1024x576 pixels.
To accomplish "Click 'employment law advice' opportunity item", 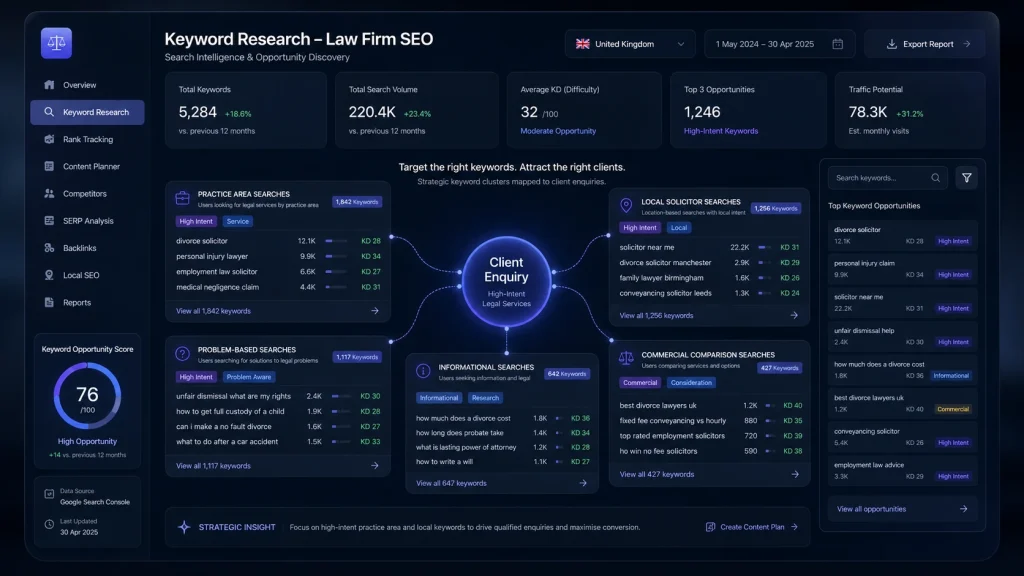I will pyautogui.click(x=903, y=470).
